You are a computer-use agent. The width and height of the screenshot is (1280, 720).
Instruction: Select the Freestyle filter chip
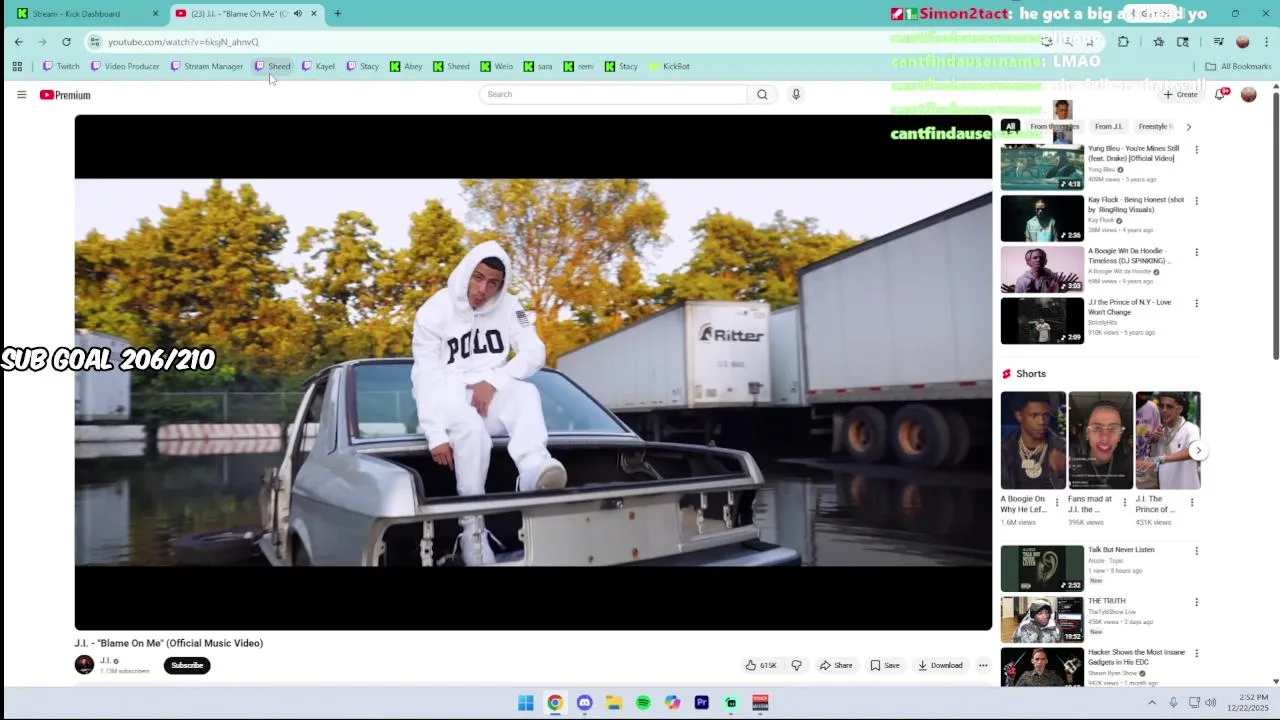click(1155, 127)
